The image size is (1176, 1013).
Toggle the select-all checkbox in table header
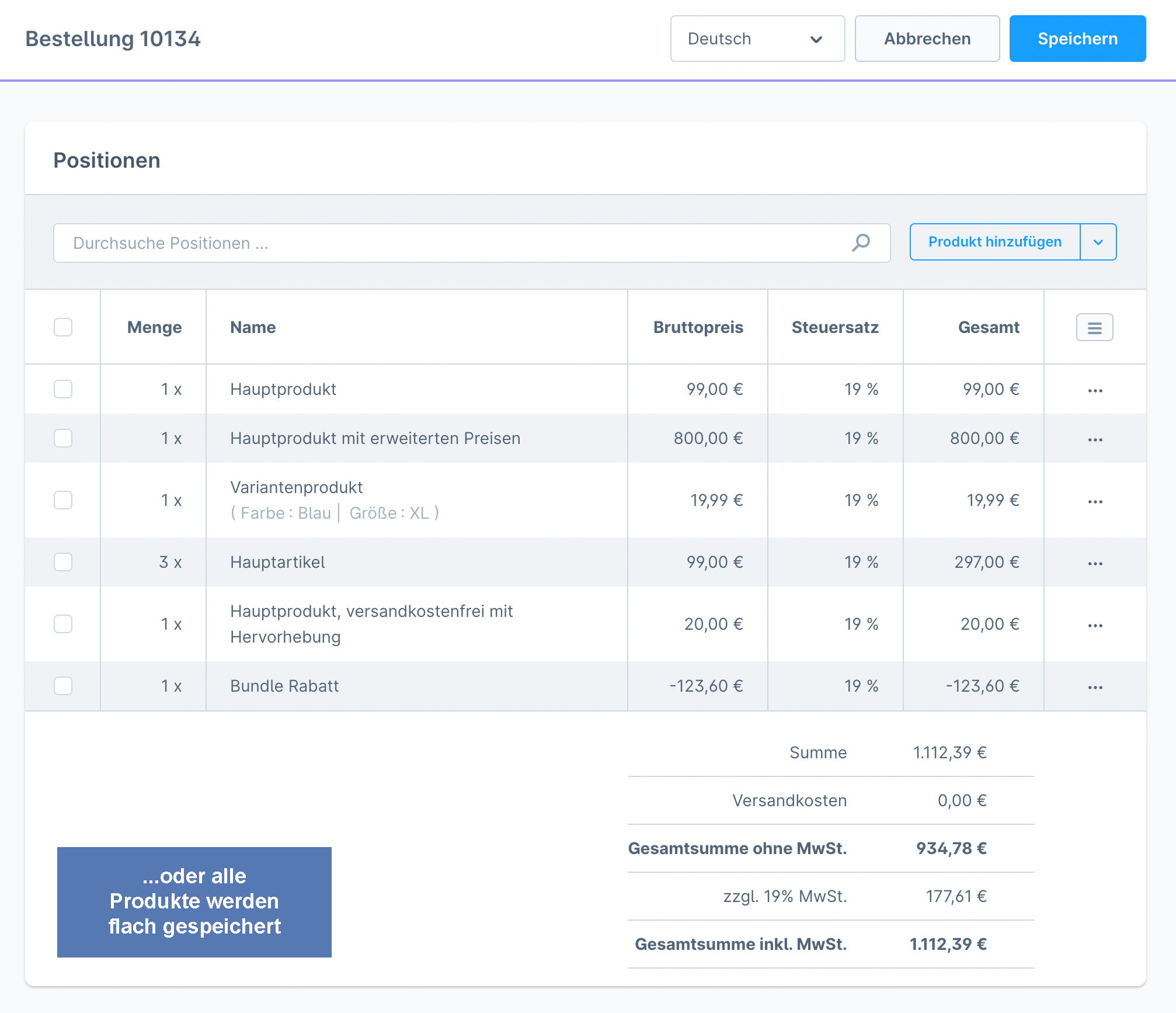[x=63, y=327]
